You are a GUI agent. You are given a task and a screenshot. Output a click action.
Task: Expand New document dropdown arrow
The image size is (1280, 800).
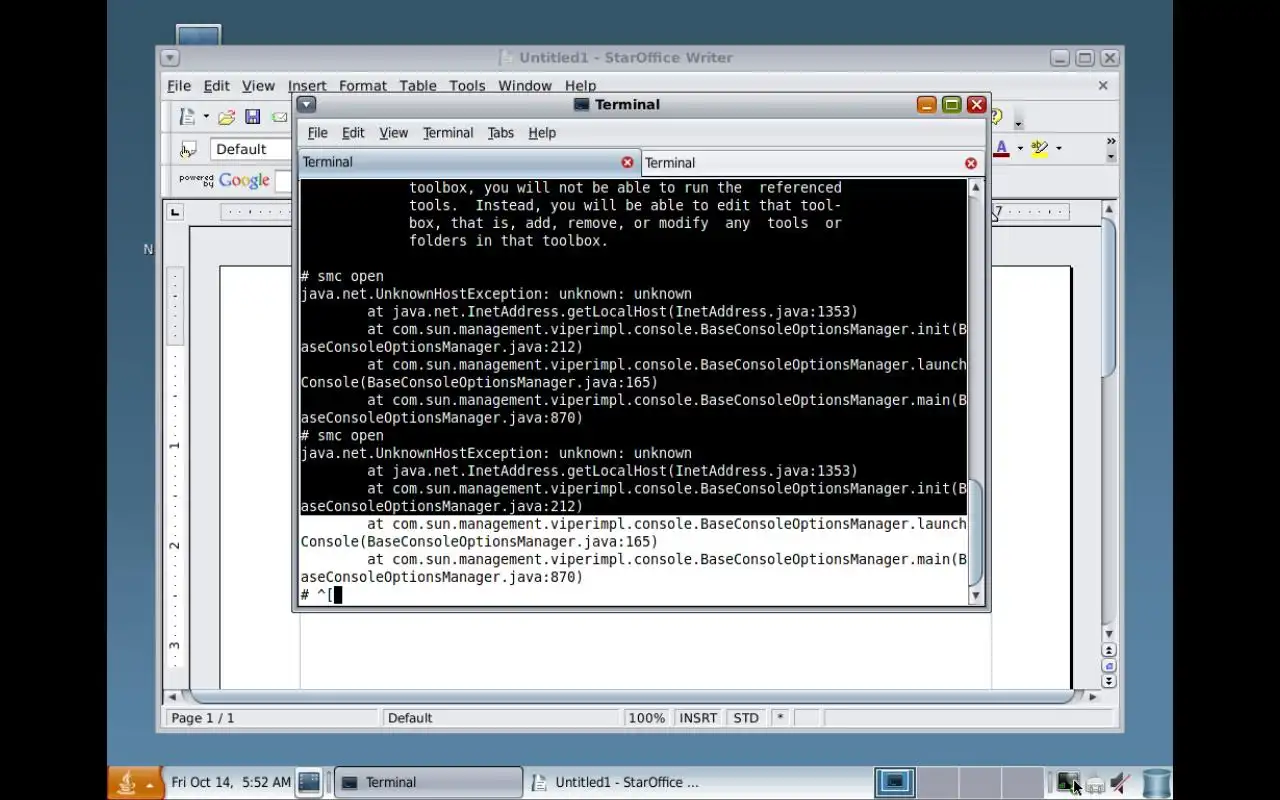click(x=206, y=117)
